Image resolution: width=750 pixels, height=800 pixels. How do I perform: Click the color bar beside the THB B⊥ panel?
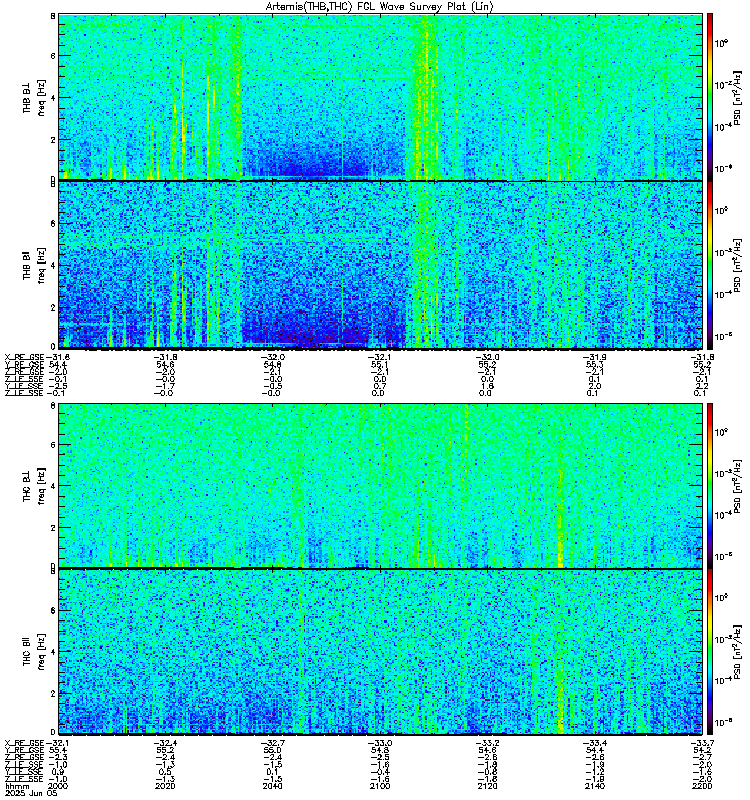(x=710, y=97)
